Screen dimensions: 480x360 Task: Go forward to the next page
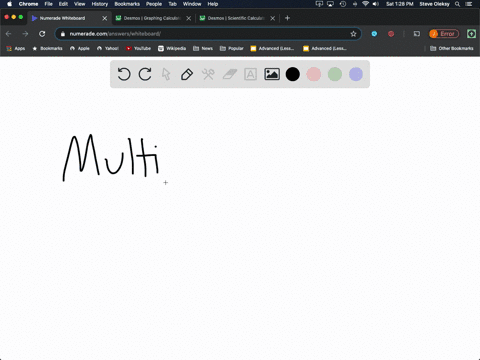tap(25, 34)
